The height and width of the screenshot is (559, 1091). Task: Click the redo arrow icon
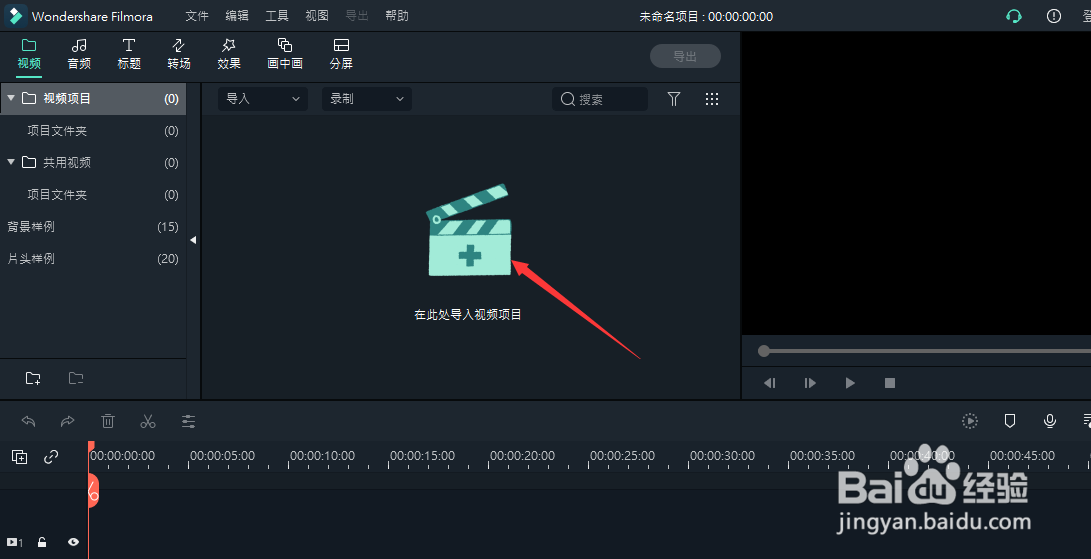coord(67,421)
